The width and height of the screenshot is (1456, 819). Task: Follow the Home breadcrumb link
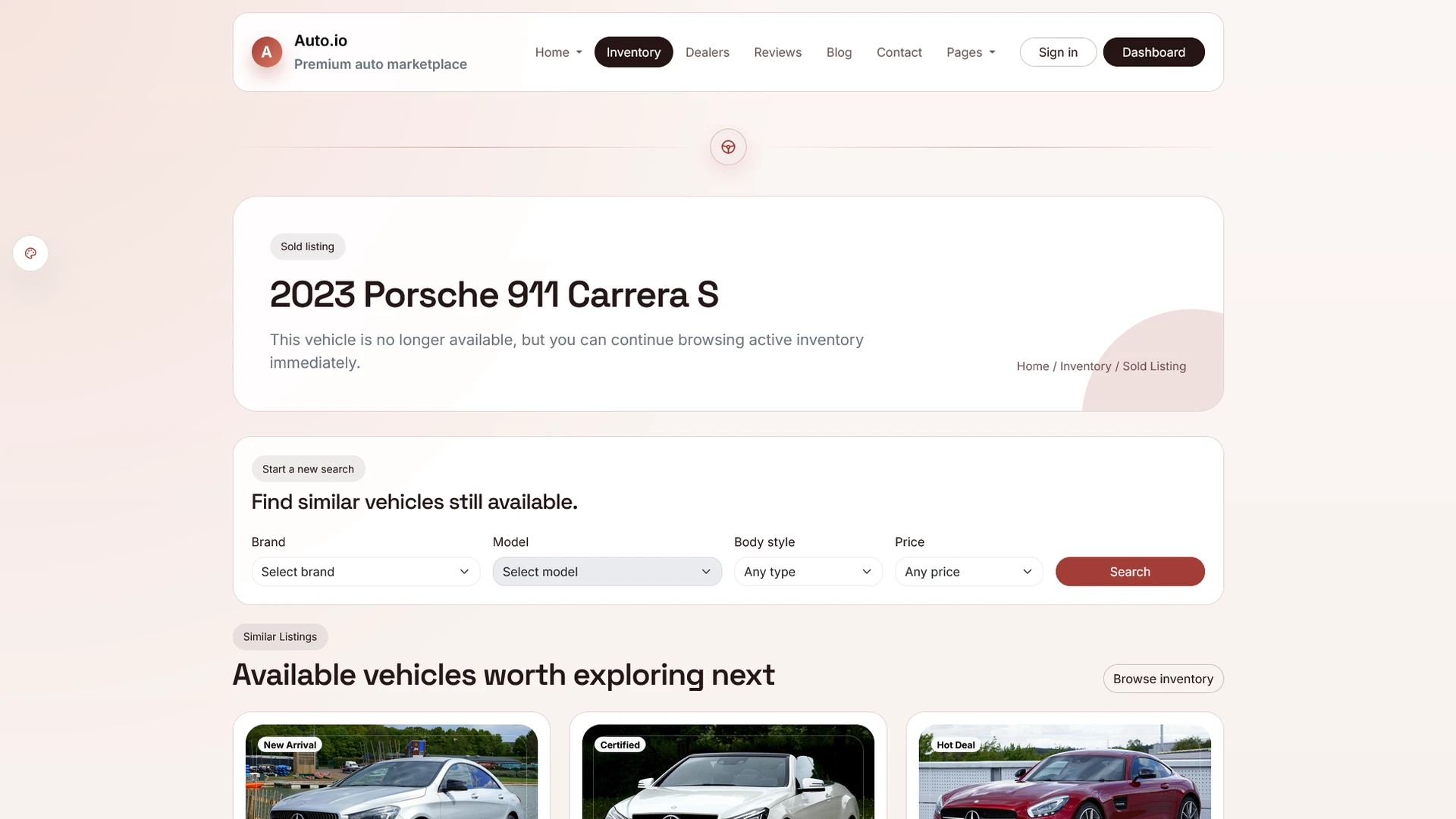click(1032, 366)
